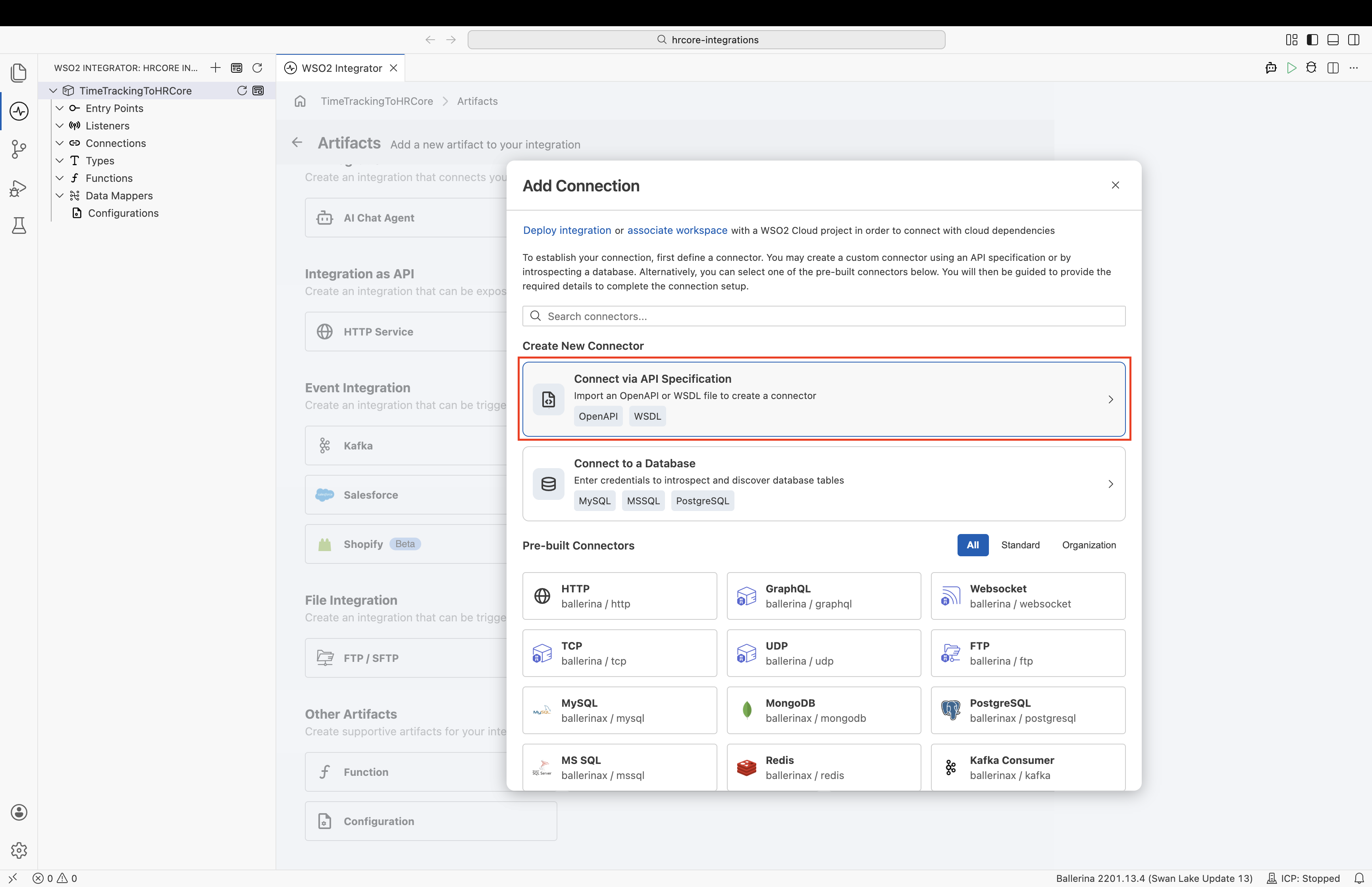Open Manage gear icon
Viewport: 1372px width, 887px height.
point(19,850)
